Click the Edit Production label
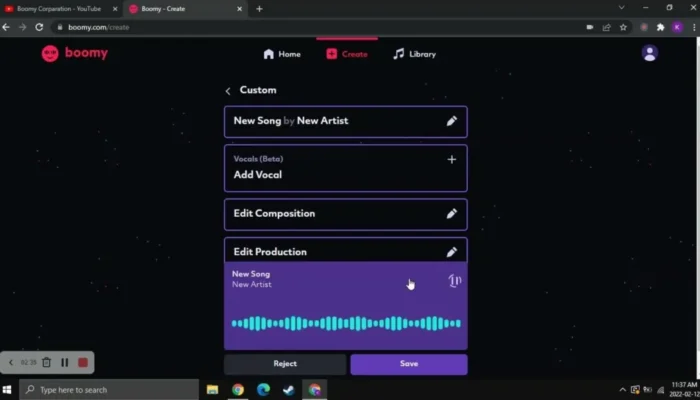700x400 pixels. tap(270, 252)
